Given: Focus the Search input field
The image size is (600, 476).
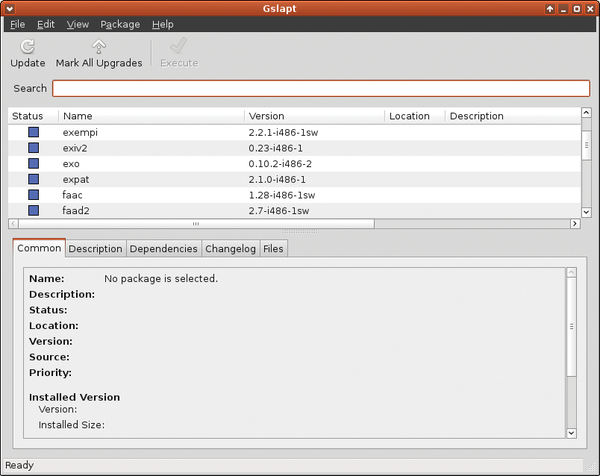Looking at the screenshot, I should pyautogui.click(x=321, y=88).
